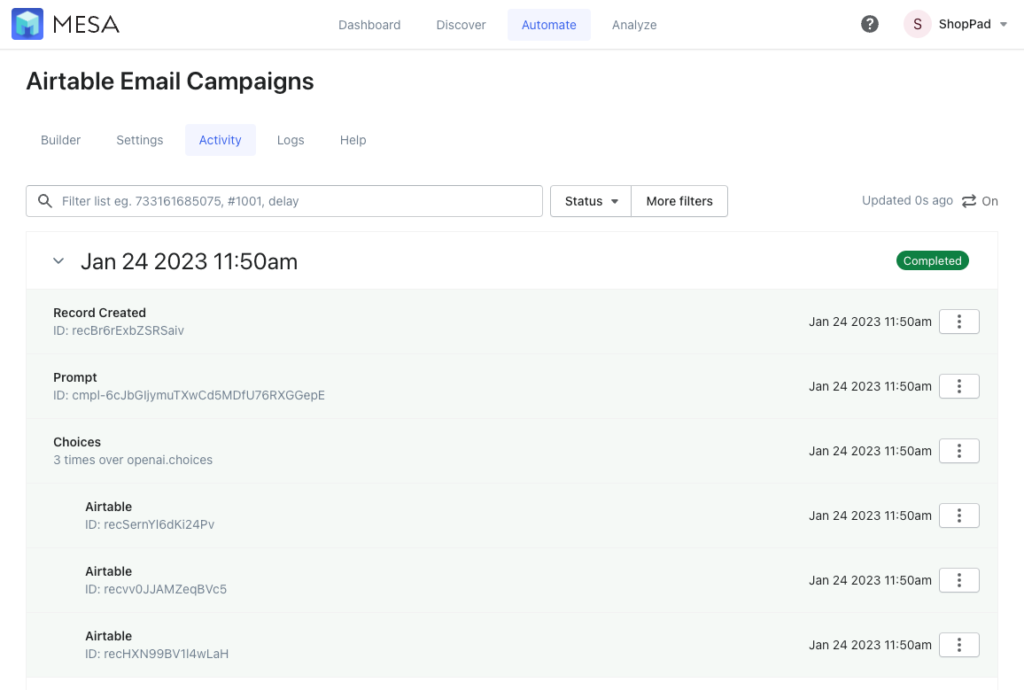Screen dimensions: 1024x690
Task: Expand the ShopPad account dropdown arrow
Action: click(x=1004, y=24)
